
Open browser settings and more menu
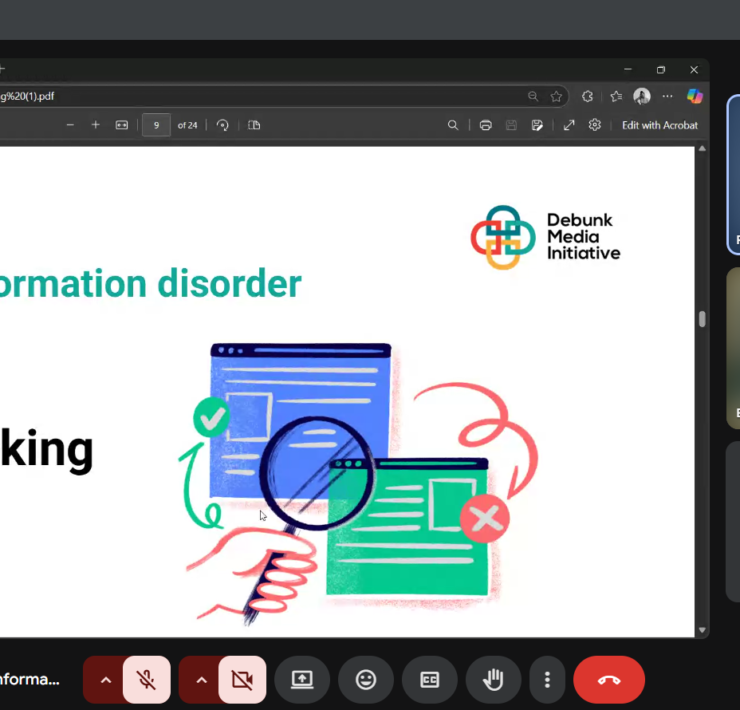click(x=667, y=96)
